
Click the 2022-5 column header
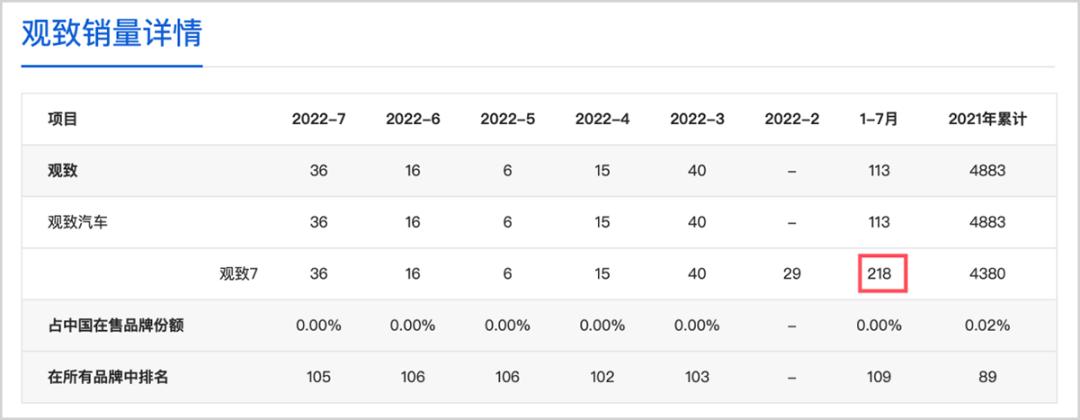(x=507, y=119)
